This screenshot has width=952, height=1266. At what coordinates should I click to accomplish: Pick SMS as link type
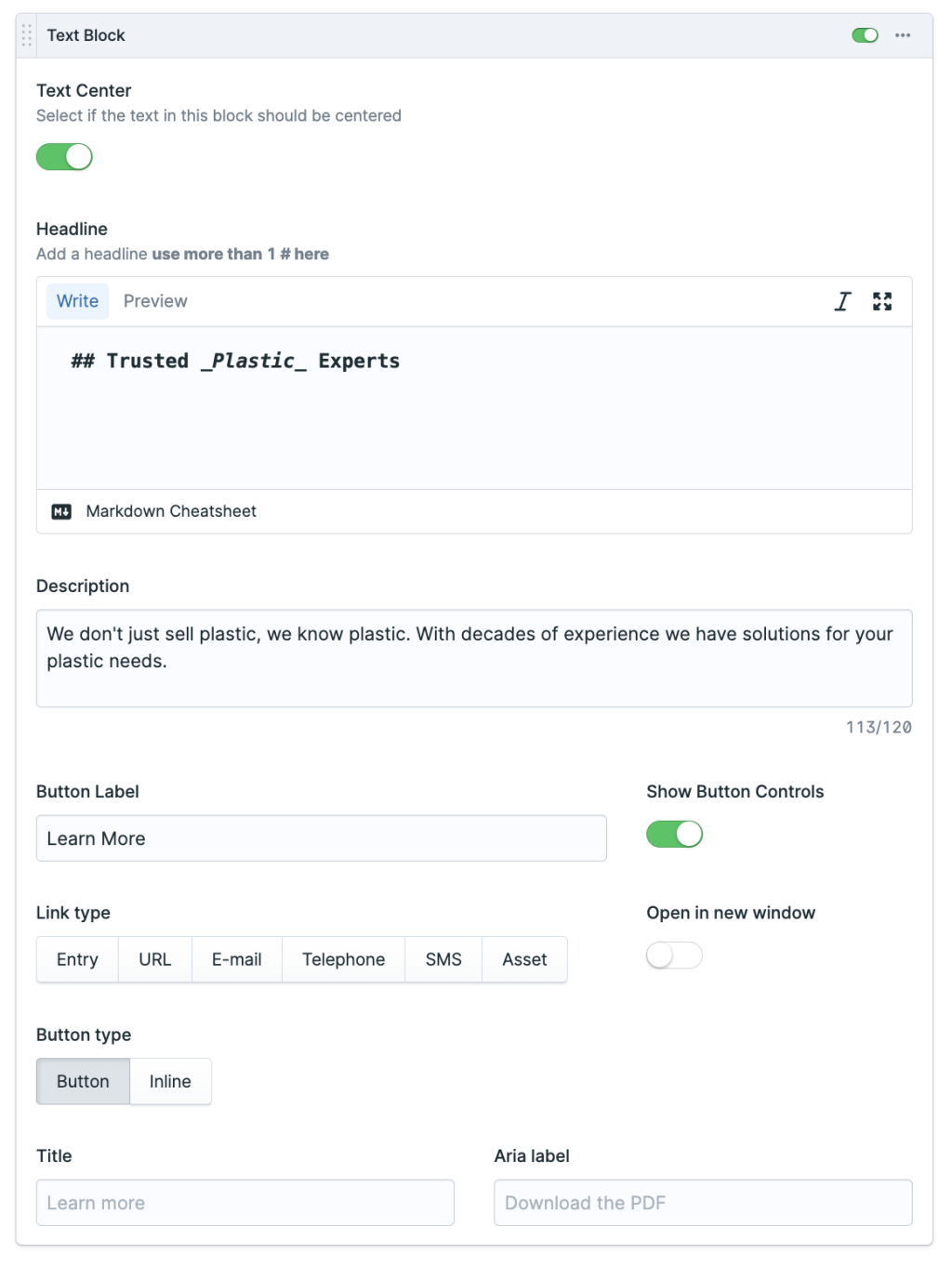coord(443,958)
